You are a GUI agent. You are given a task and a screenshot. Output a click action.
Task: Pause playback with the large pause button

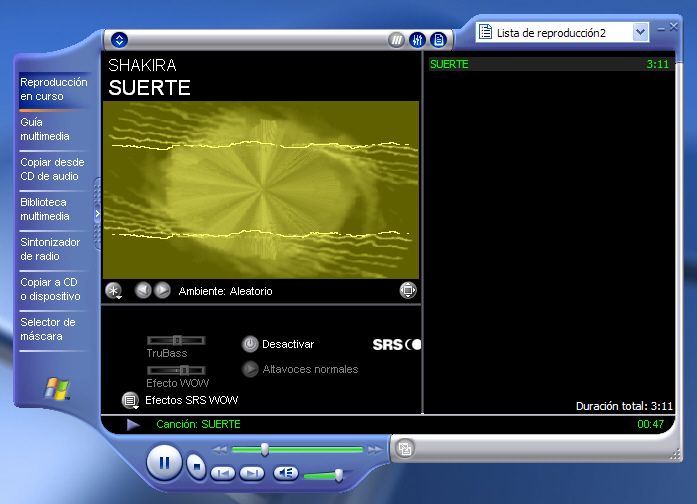coord(164,463)
